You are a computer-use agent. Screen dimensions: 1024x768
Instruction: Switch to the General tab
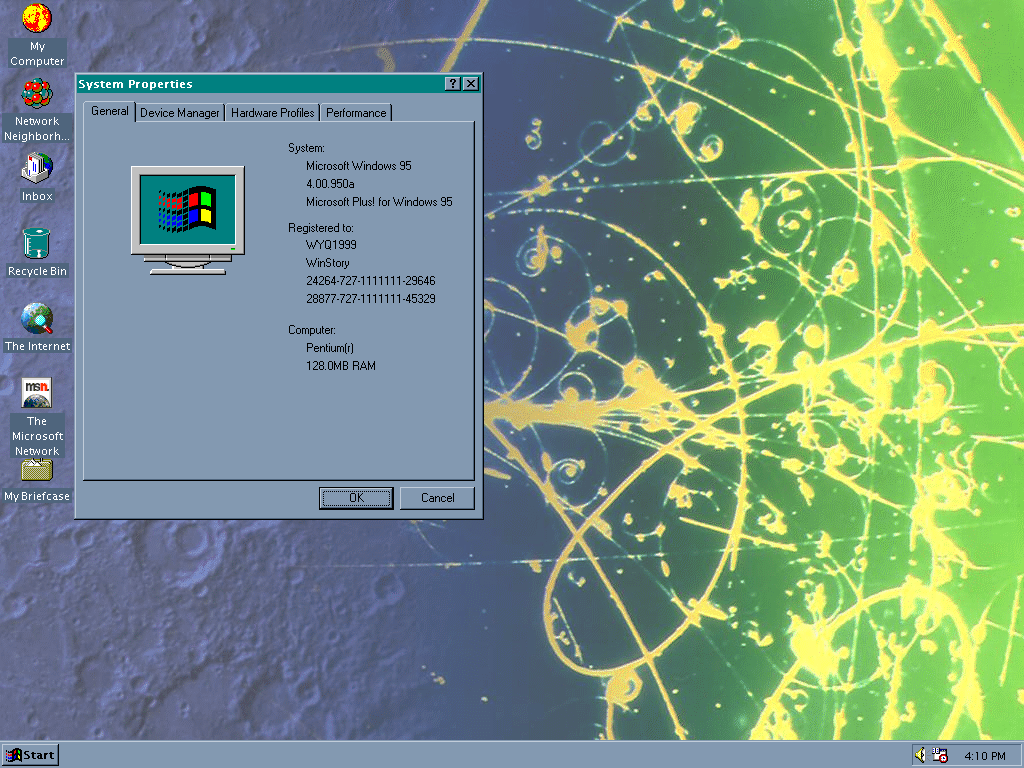pyautogui.click(x=109, y=111)
